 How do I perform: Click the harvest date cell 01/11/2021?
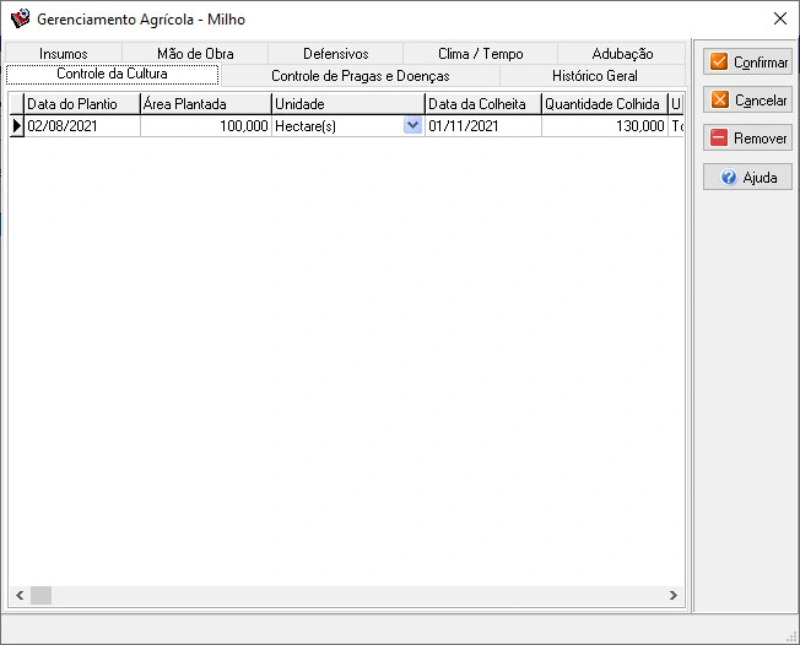coord(483,126)
